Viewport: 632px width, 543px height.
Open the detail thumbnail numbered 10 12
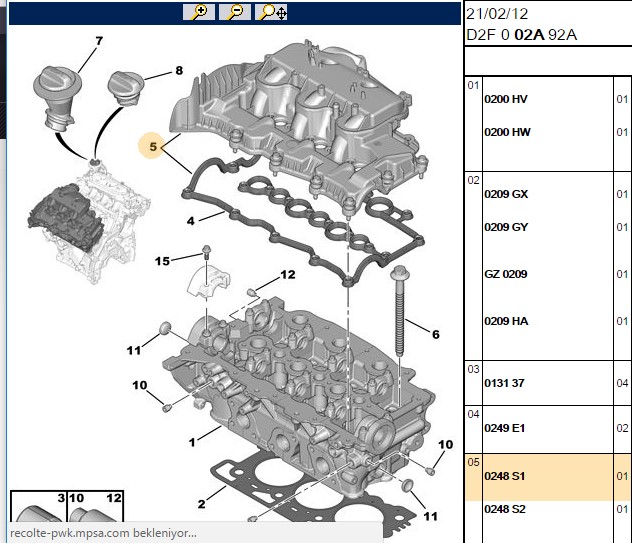click(x=96, y=507)
